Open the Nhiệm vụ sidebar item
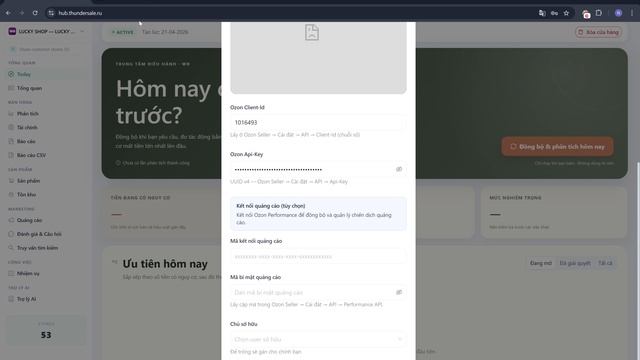Viewport: 640px width, 360px height. point(46,273)
